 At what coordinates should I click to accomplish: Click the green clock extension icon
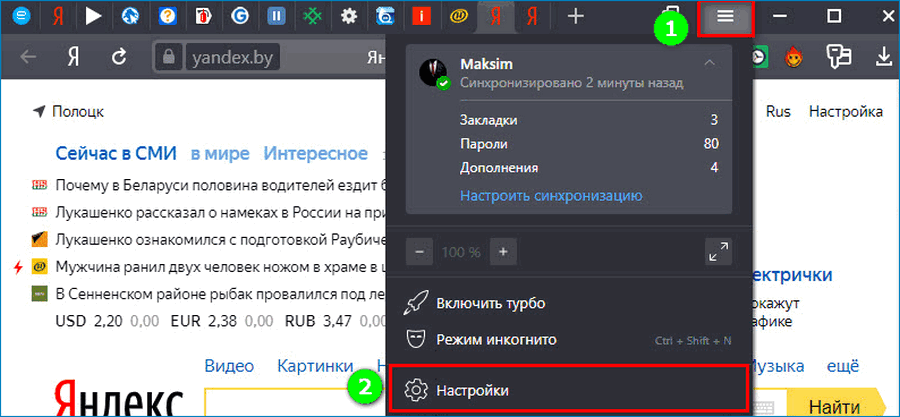(x=759, y=56)
